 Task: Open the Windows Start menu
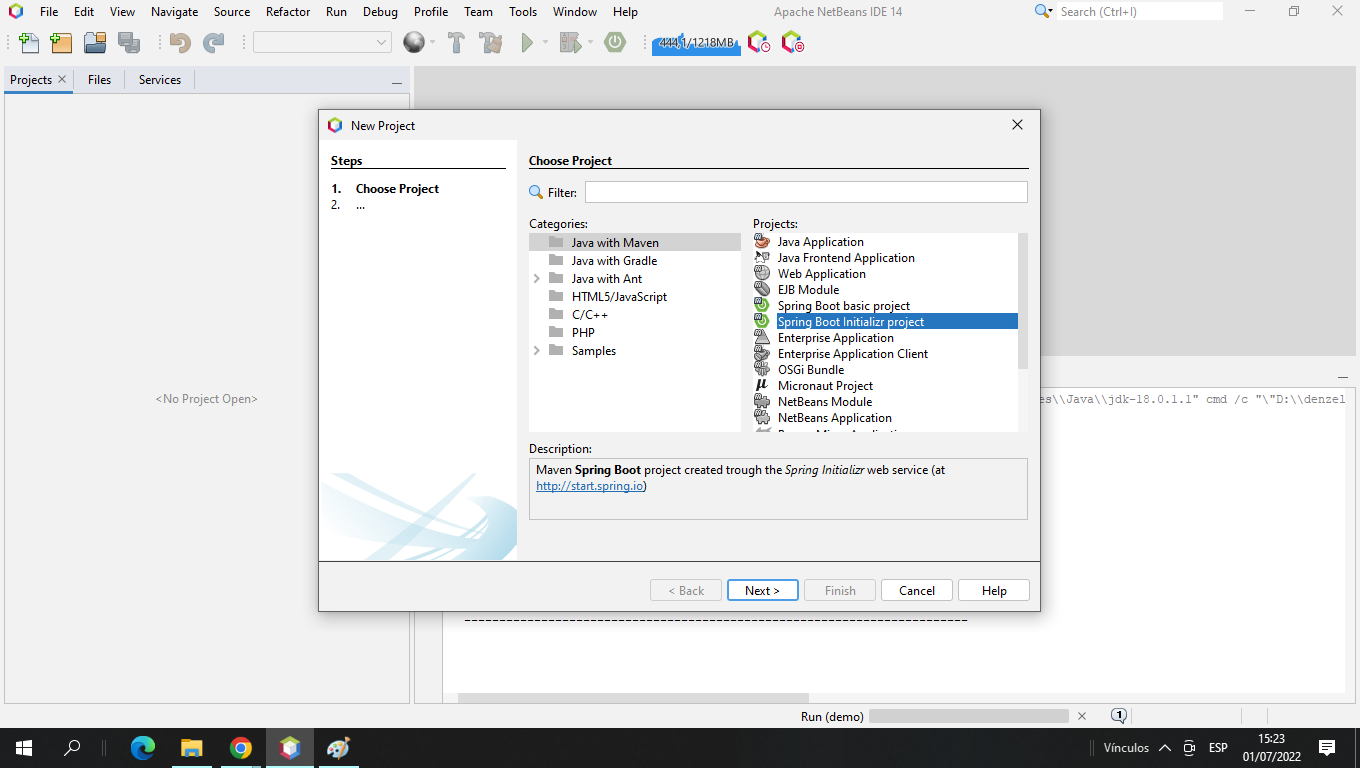[24, 747]
